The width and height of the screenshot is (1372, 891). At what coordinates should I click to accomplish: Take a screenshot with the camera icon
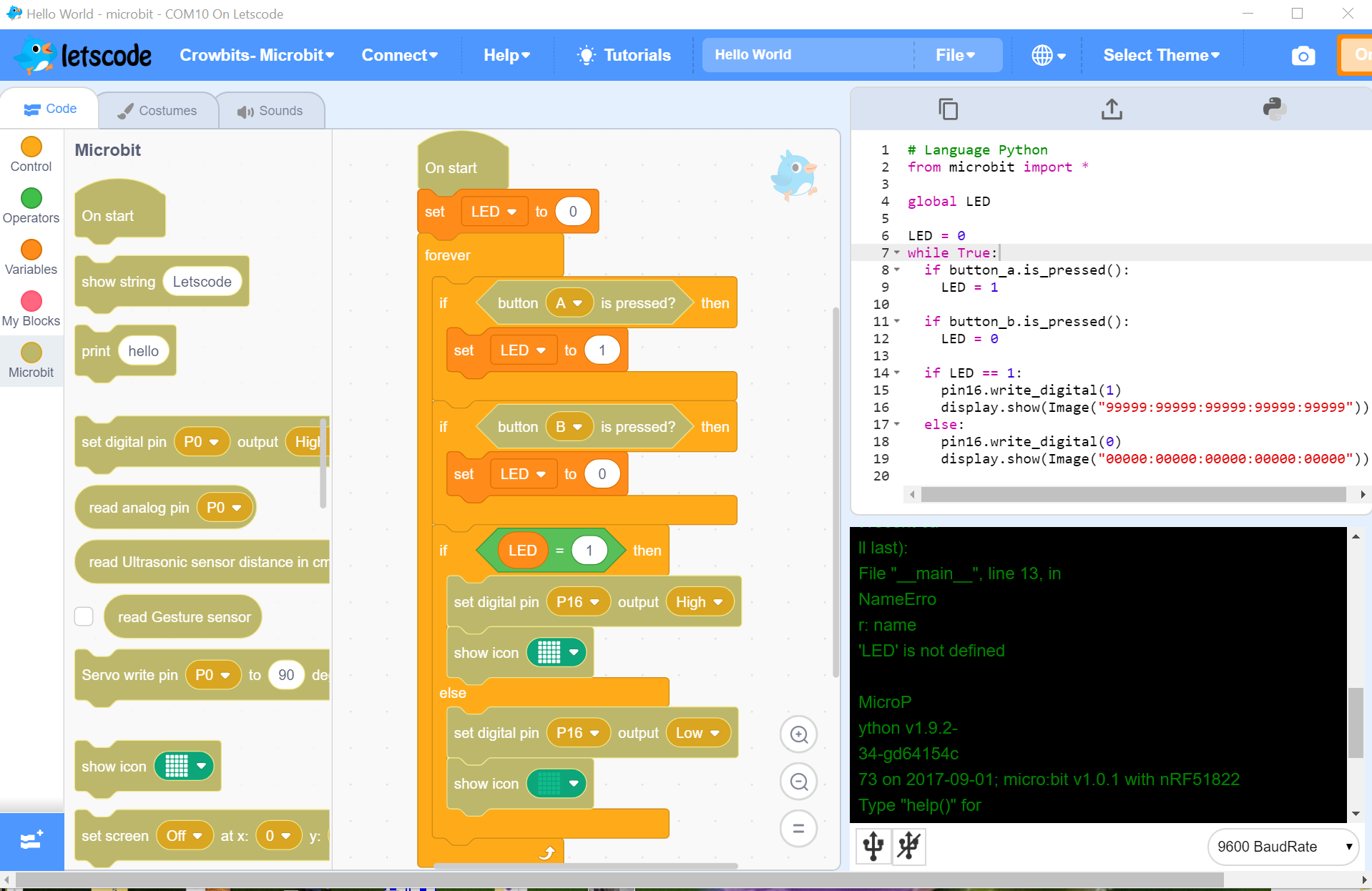[x=1303, y=56]
